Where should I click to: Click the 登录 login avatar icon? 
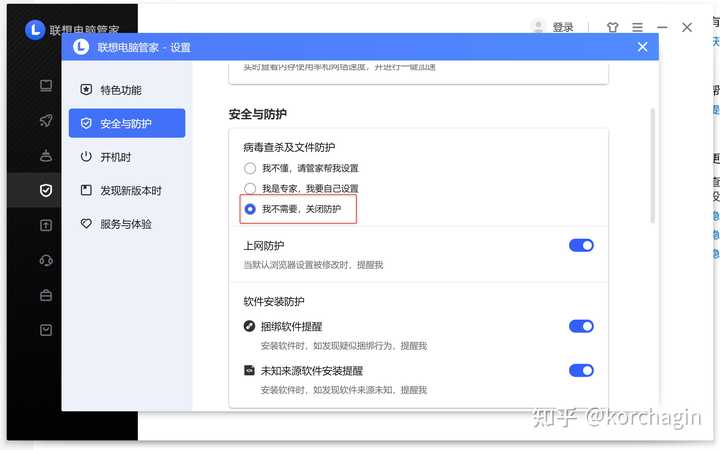coord(538,27)
